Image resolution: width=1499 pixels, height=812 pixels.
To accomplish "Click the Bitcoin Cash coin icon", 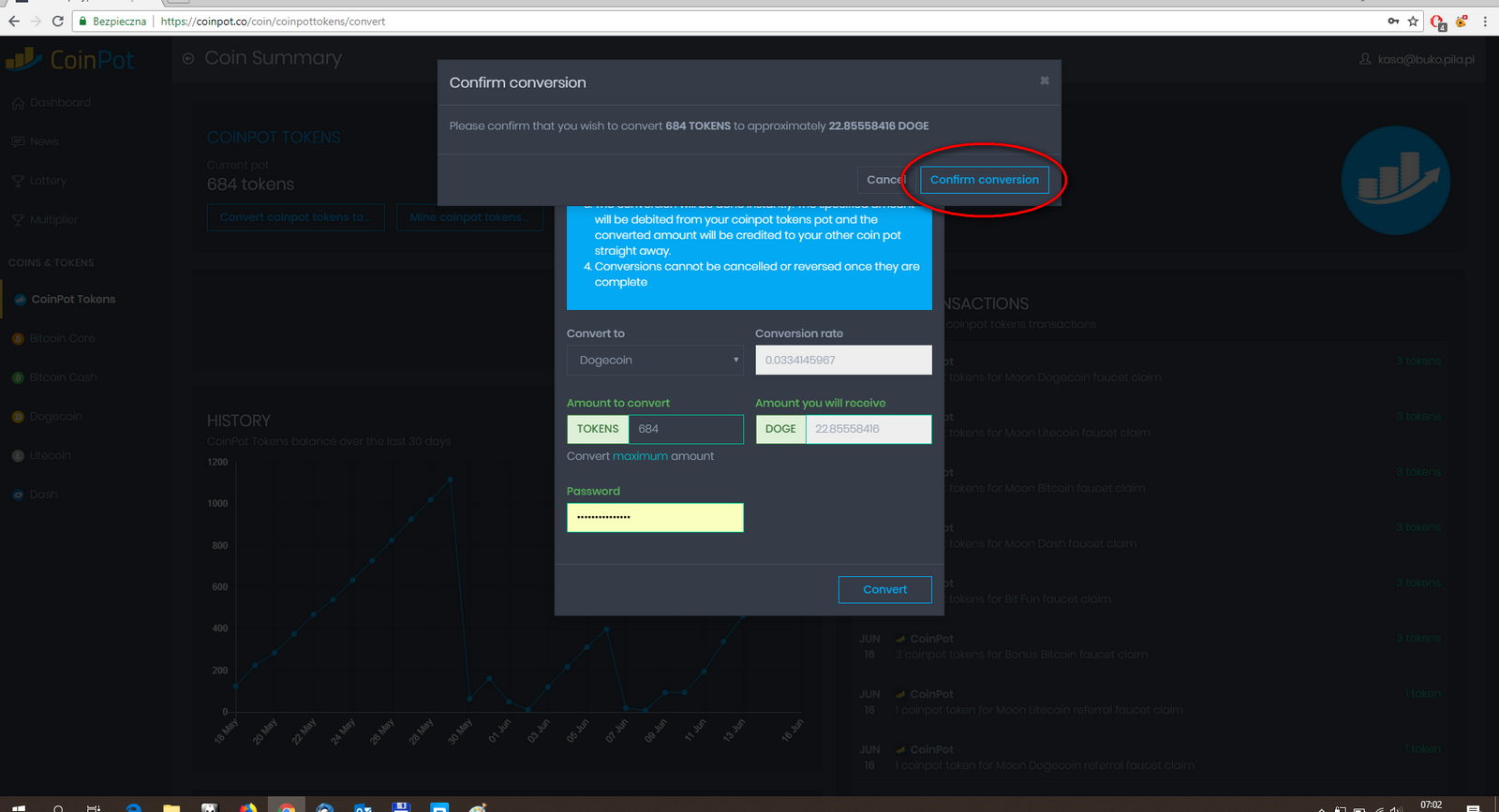I will tap(18, 377).
